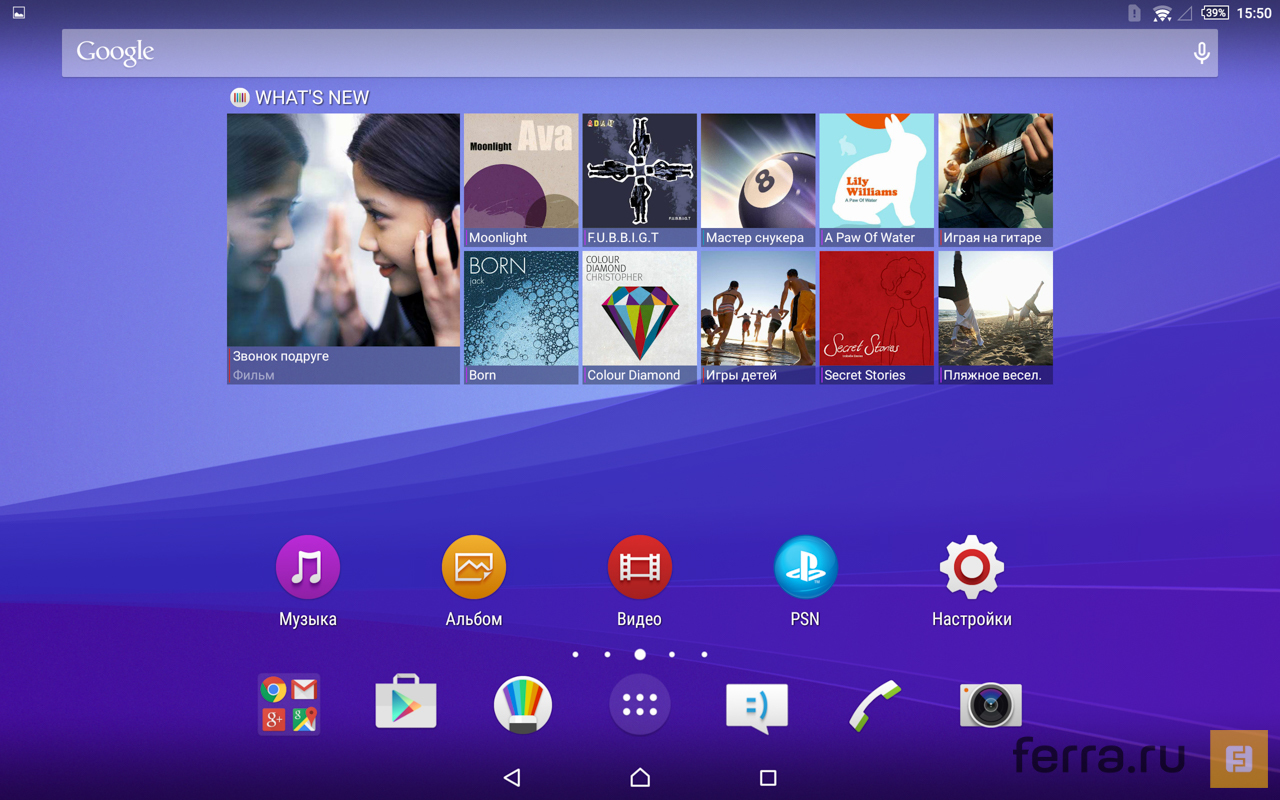Start voice search with microphone icon

(1201, 53)
